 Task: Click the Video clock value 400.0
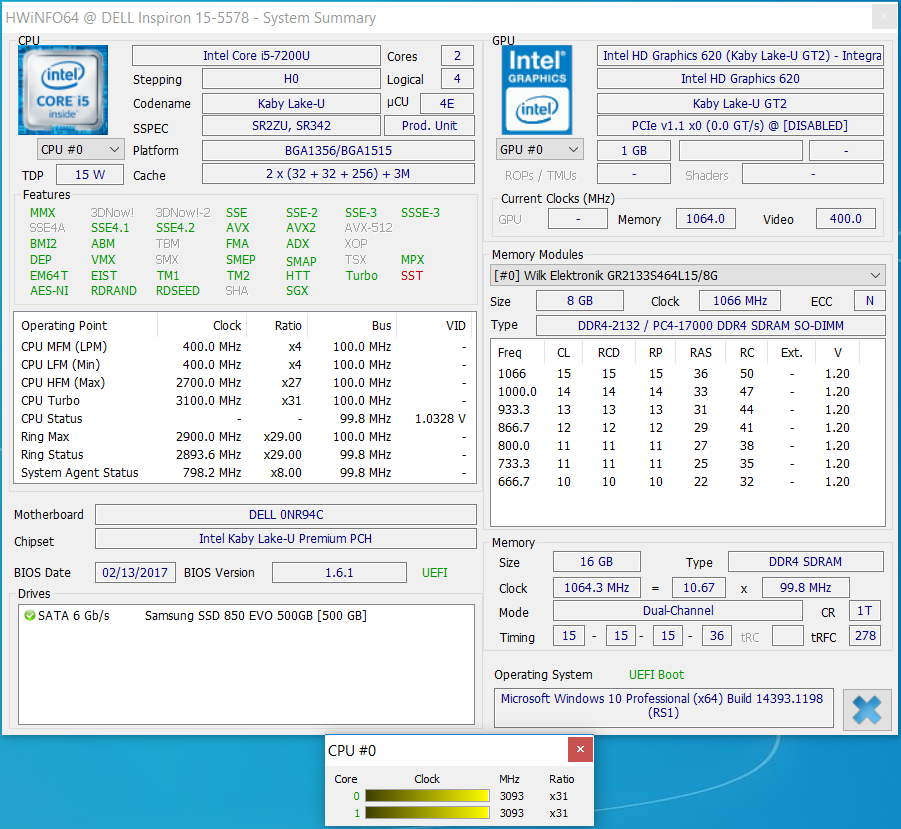pyautogui.click(x=846, y=219)
